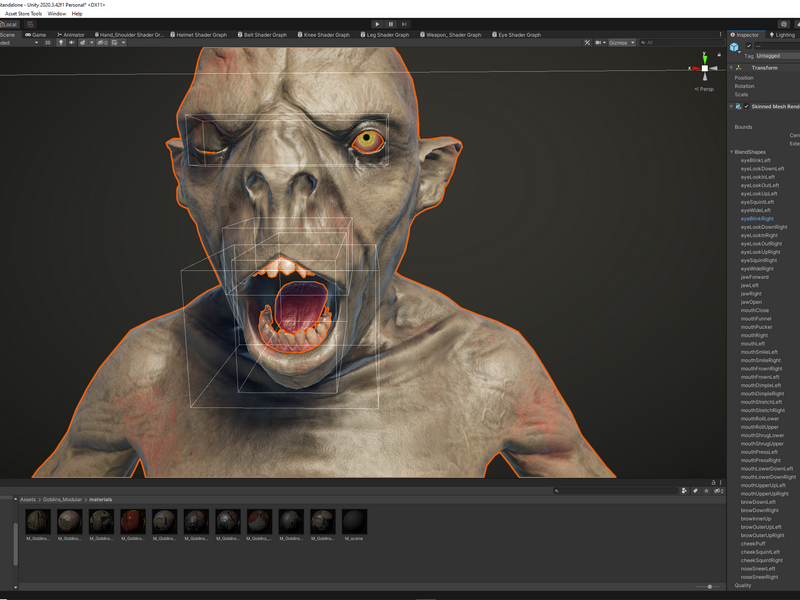This screenshot has height=600, width=800.
Task: Select the jawOpen blendshape label
Action: [751, 302]
